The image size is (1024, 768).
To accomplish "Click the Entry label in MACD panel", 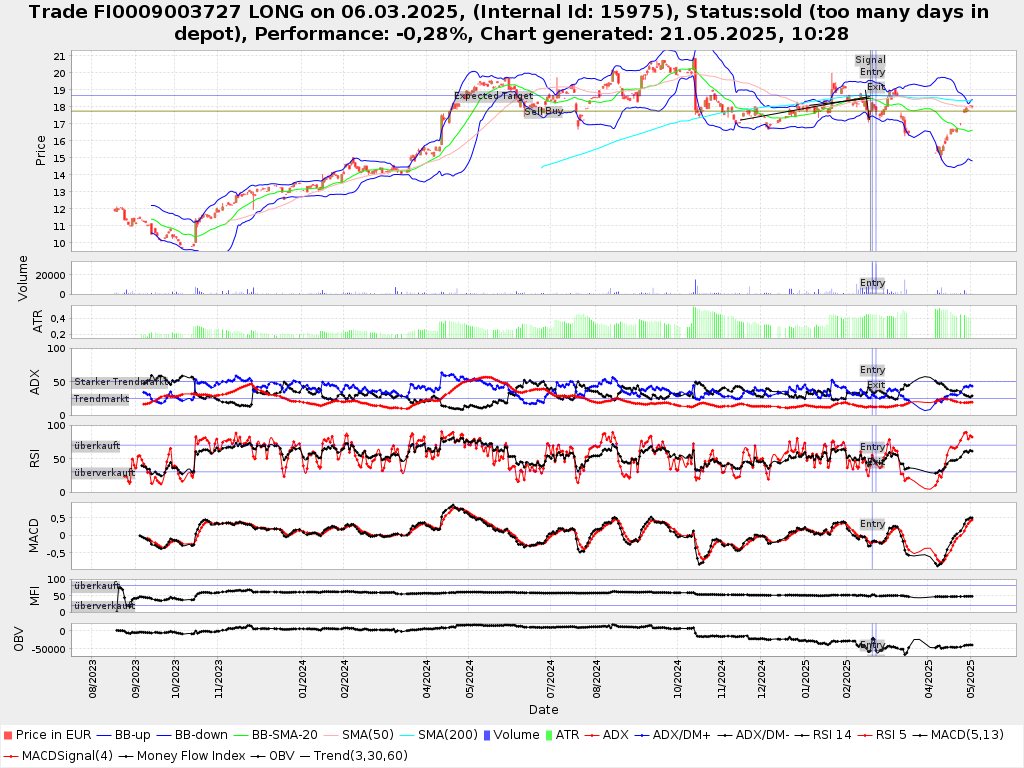I will coord(872,524).
